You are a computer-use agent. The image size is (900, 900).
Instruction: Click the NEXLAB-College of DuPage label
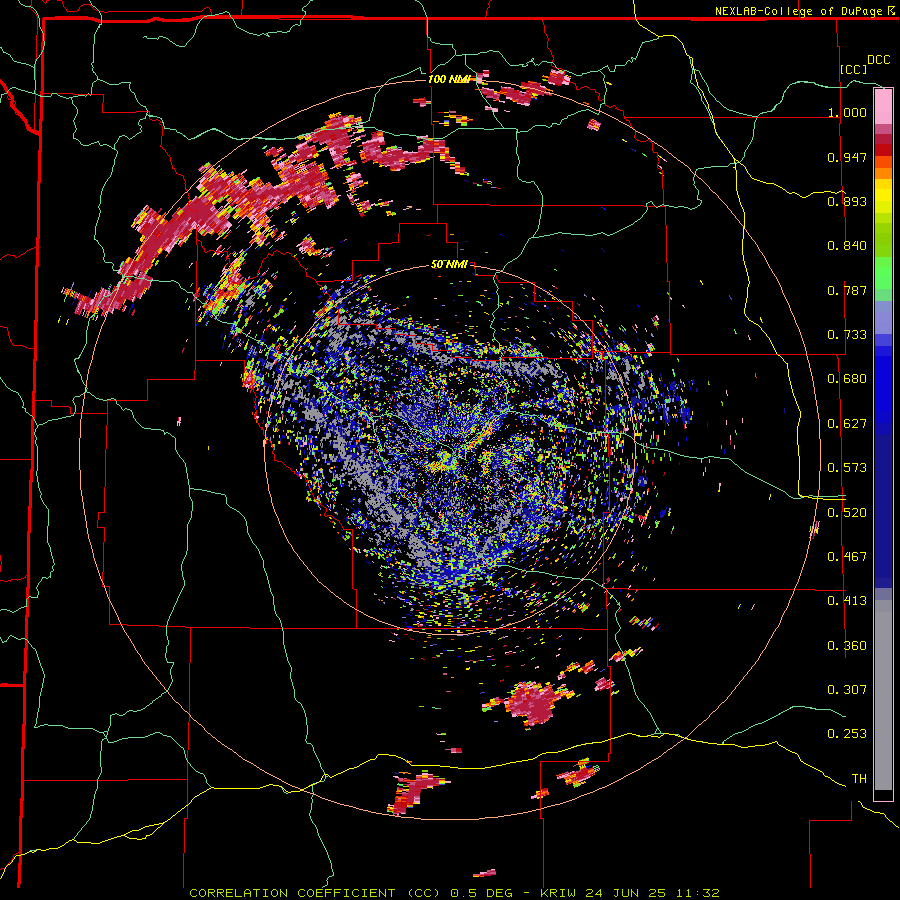tap(800, 11)
